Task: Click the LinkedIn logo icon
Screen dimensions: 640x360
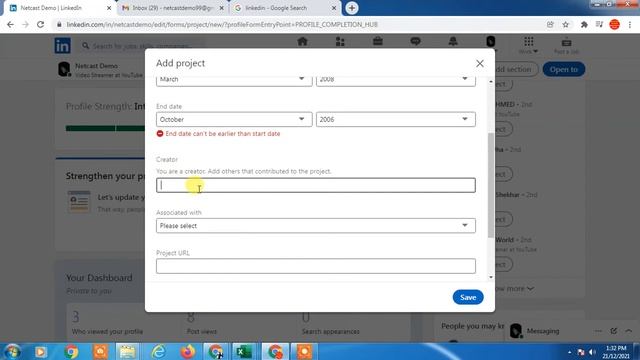Action: tap(62, 46)
